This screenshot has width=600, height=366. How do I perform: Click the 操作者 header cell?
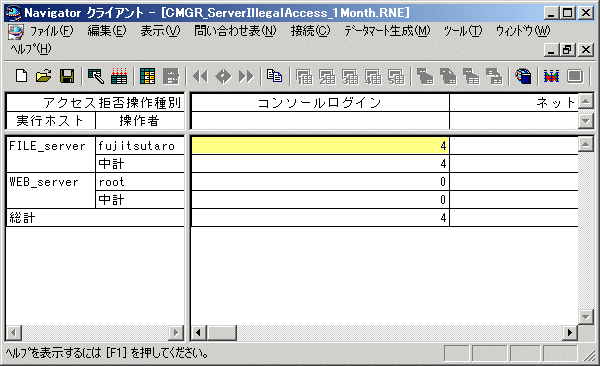[140, 121]
